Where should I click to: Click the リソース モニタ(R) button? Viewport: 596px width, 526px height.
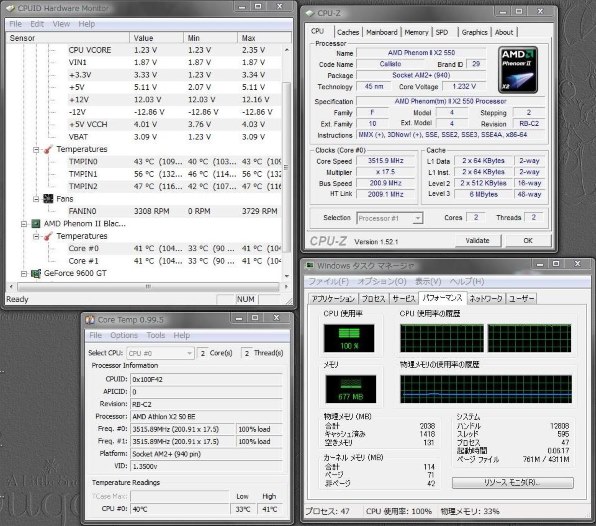[512, 483]
